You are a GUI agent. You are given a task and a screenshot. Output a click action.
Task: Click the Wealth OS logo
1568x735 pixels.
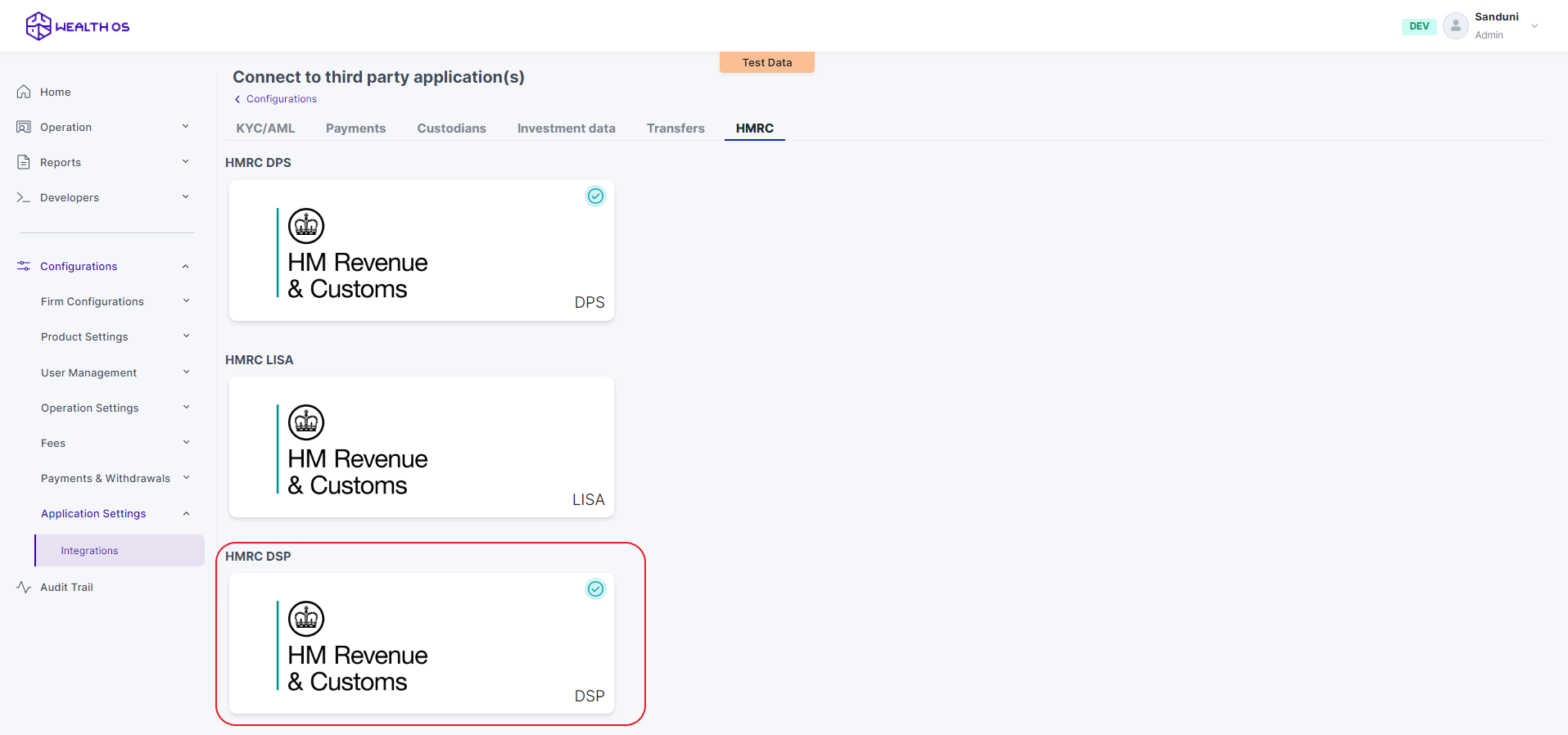coord(78,26)
